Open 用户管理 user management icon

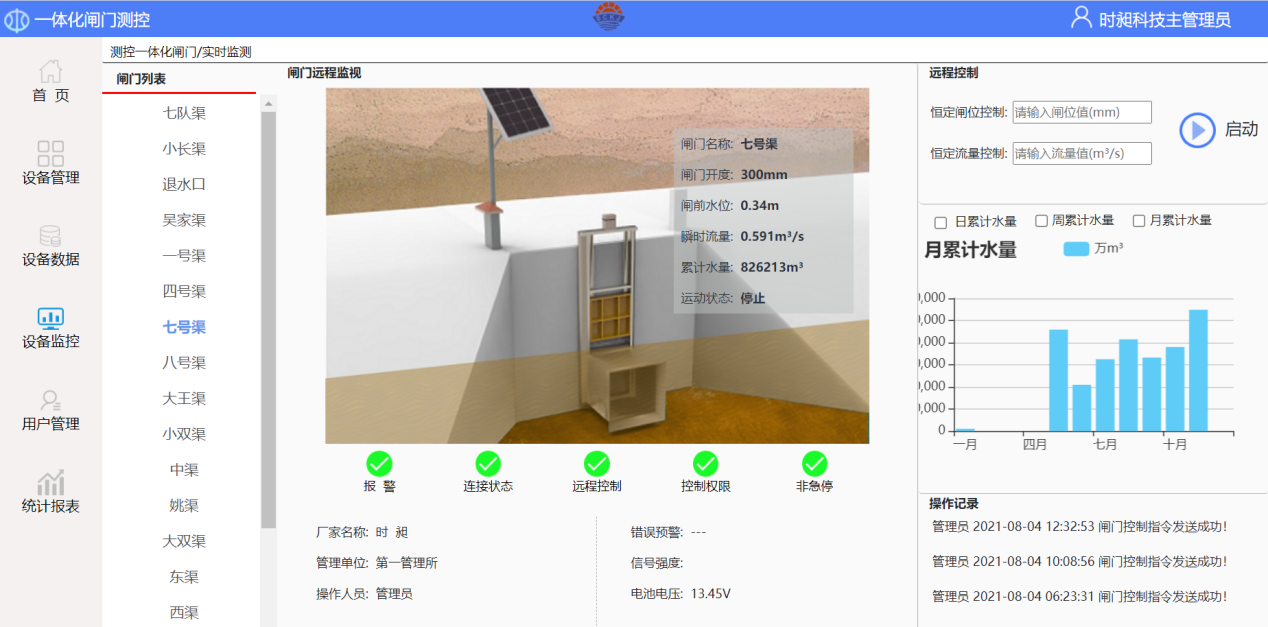(x=51, y=401)
